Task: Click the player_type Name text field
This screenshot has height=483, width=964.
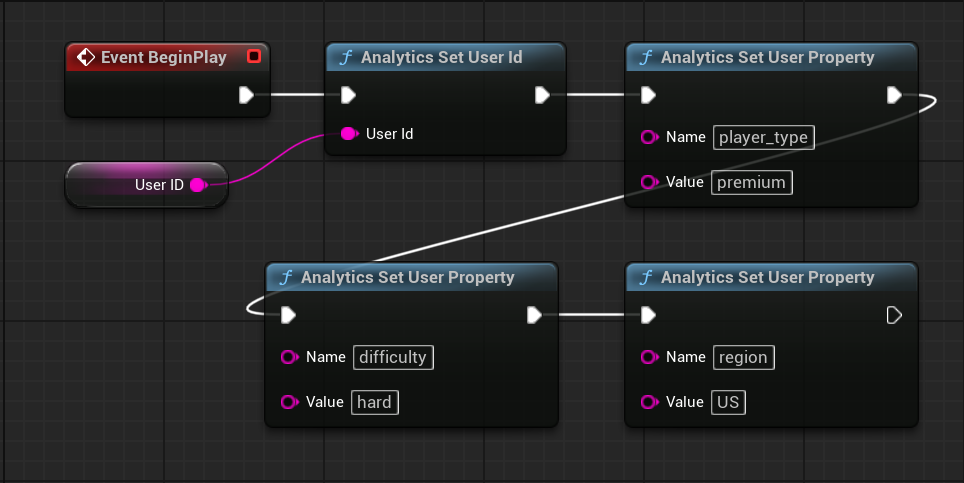Action: [x=764, y=138]
